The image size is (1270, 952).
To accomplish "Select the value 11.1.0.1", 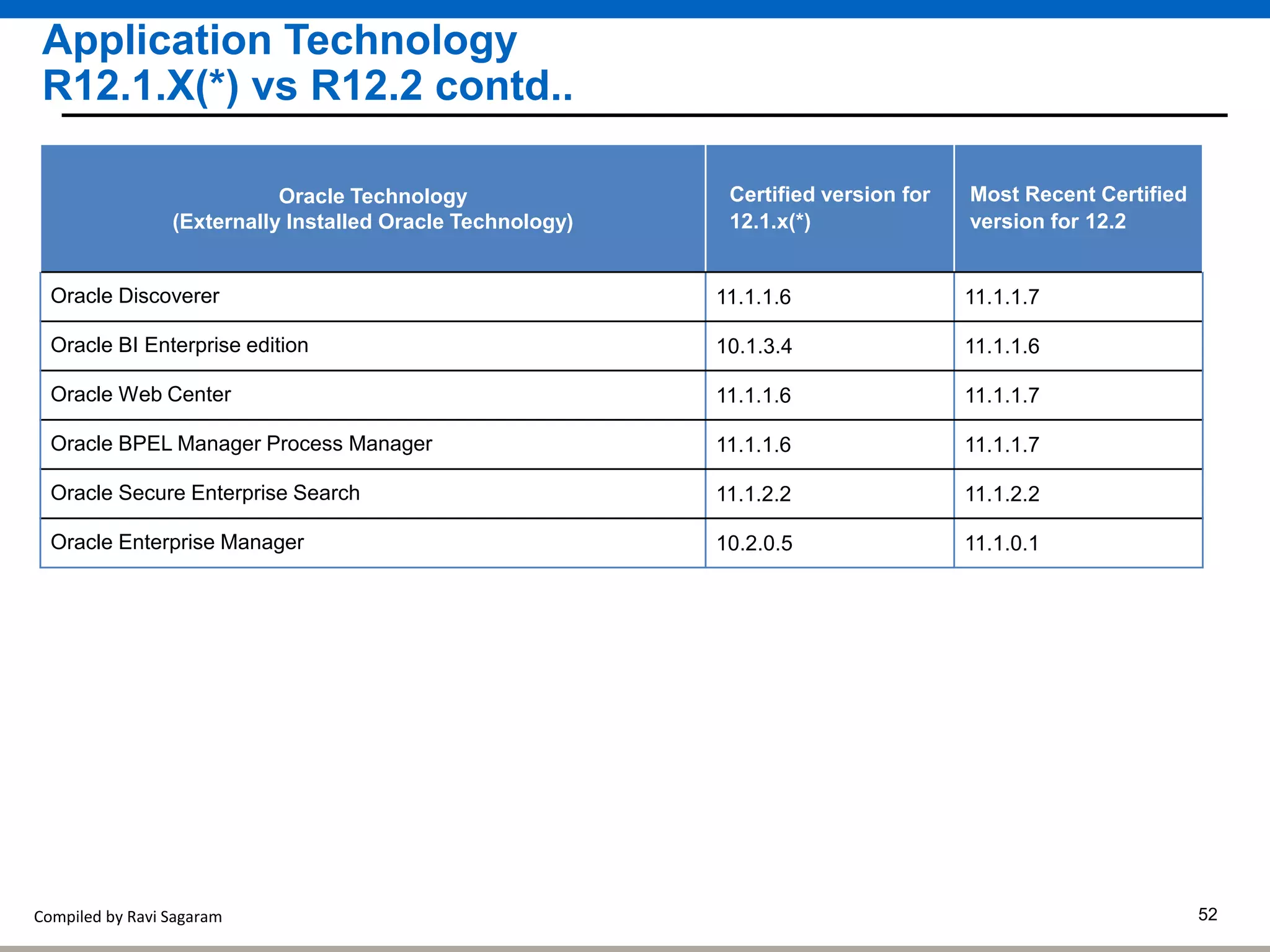I will tap(1001, 543).
